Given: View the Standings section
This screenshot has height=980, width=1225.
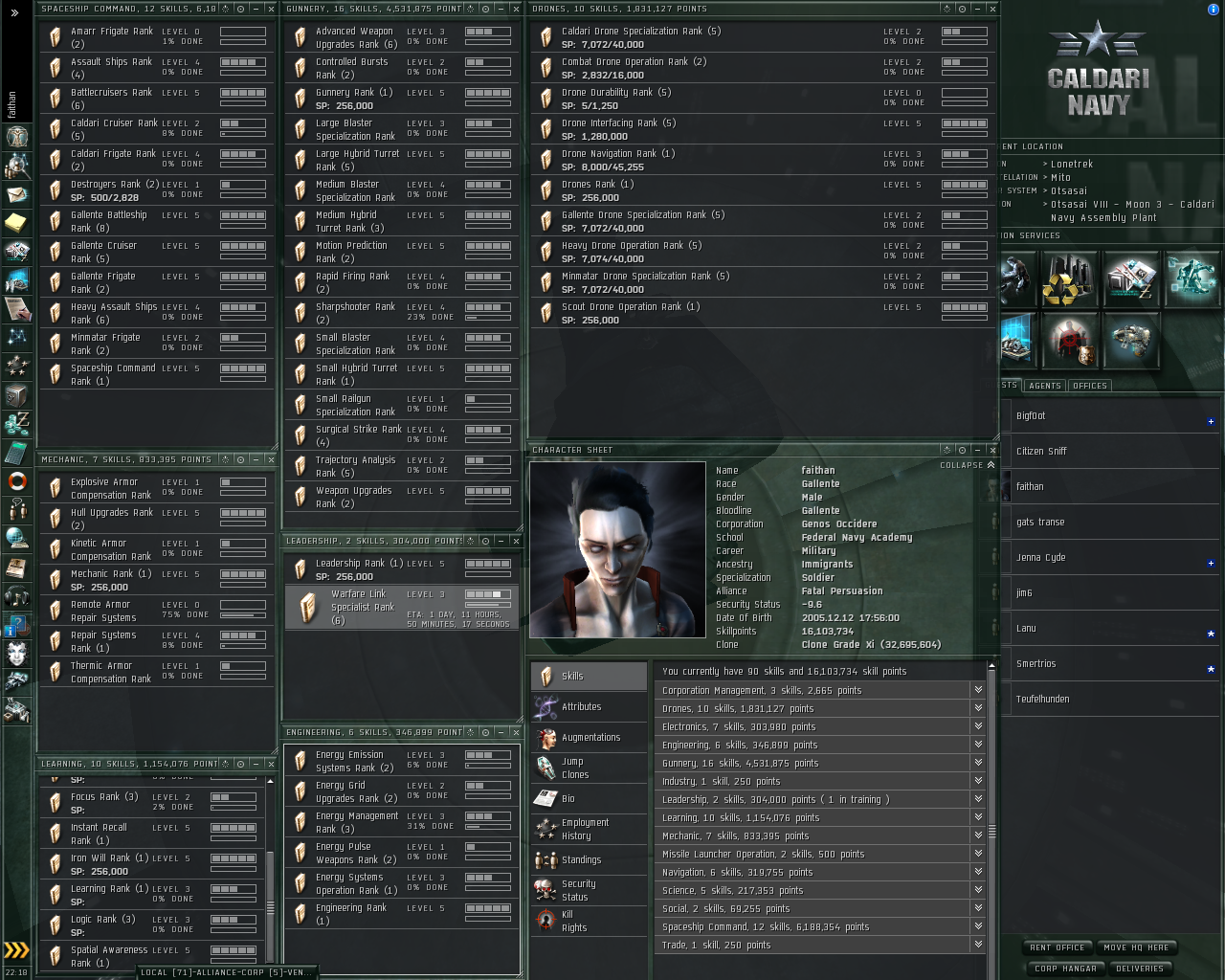Looking at the screenshot, I should click(589, 860).
